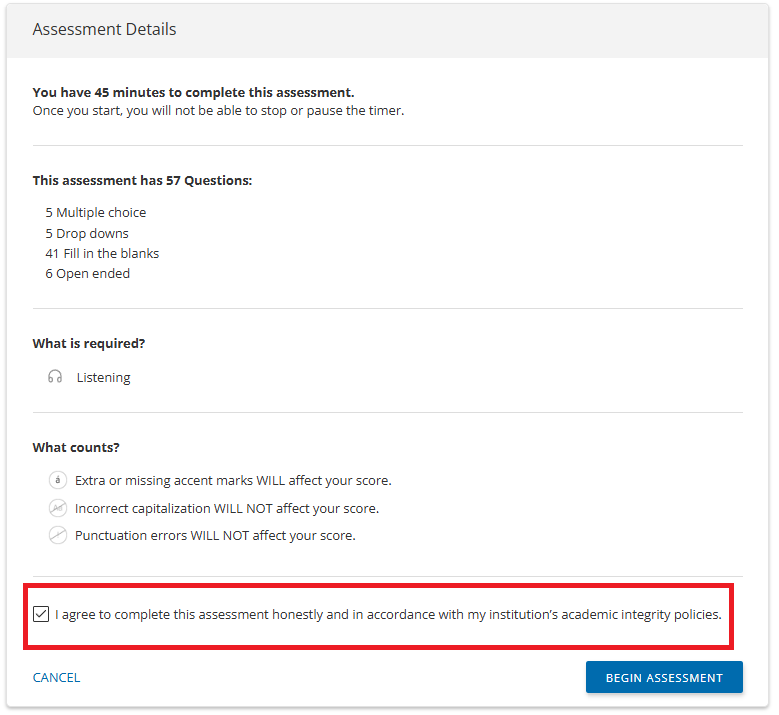Click the BEGIN ASSESSMENT button
The height and width of the screenshot is (715, 779).
(x=664, y=677)
